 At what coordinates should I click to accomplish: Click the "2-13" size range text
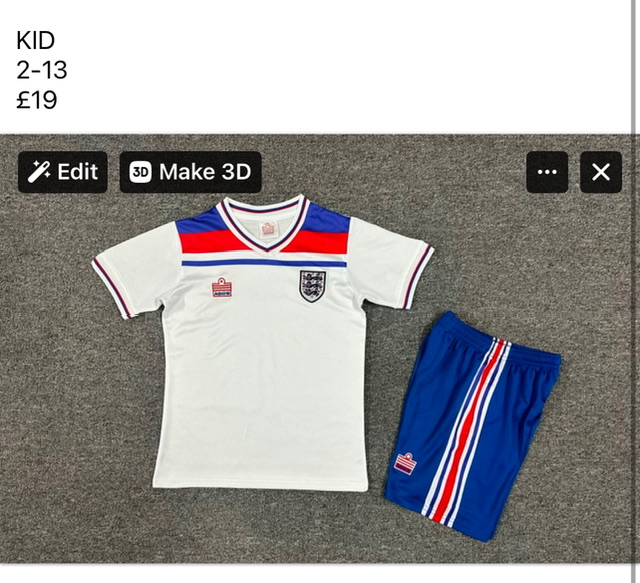pos(42,70)
